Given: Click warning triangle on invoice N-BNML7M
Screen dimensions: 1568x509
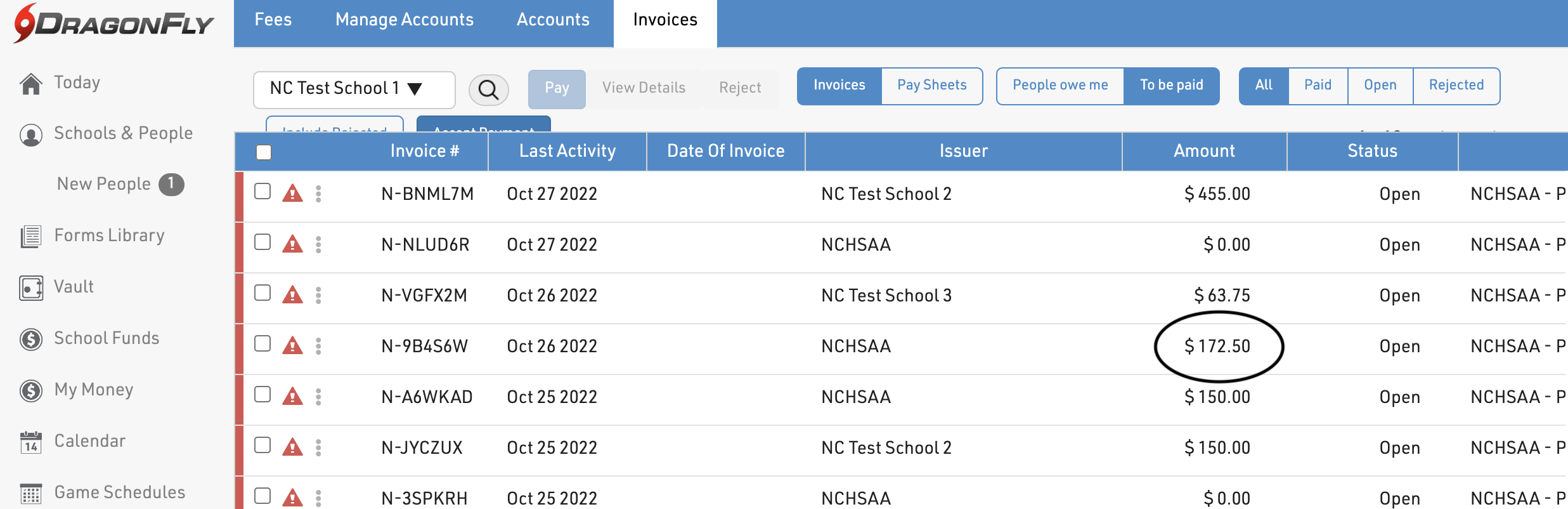Looking at the screenshot, I should pyautogui.click(x=292, y=193).
